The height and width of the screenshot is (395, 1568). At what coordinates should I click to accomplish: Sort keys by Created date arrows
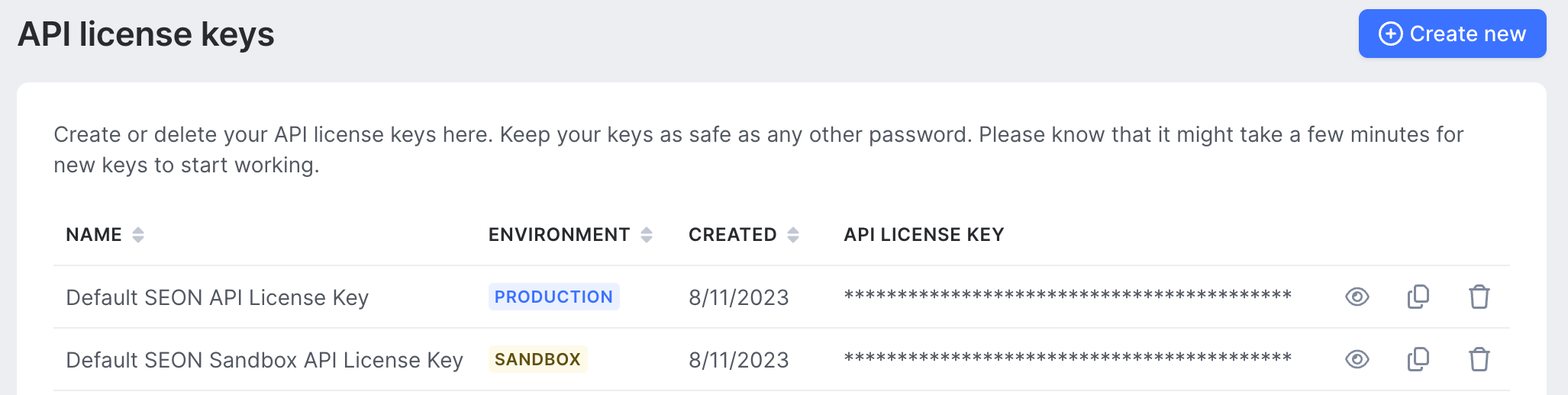pyautogui.click(x=793, y=235)
